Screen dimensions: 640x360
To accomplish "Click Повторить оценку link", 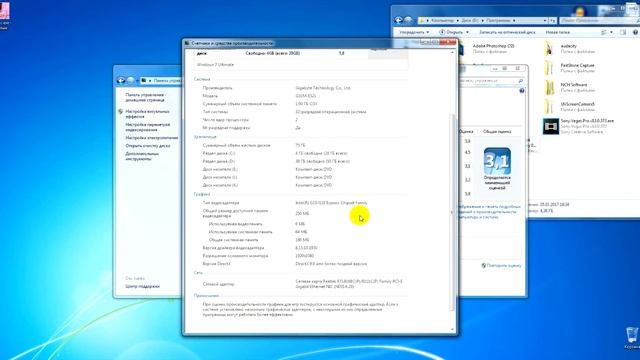I will click(x=504, y=266).
